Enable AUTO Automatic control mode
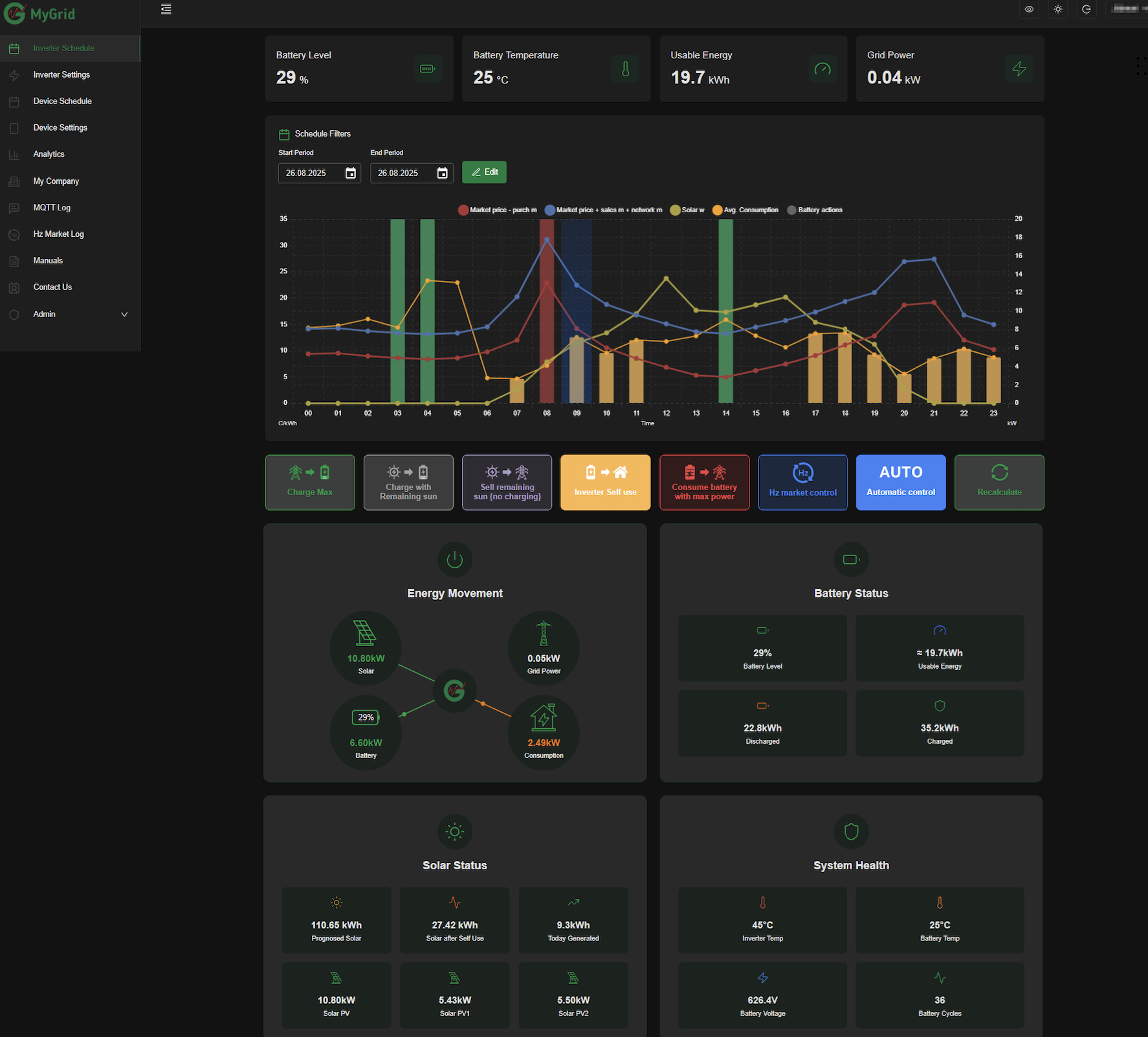The image size is (1148, 1037). click(901, 482)
